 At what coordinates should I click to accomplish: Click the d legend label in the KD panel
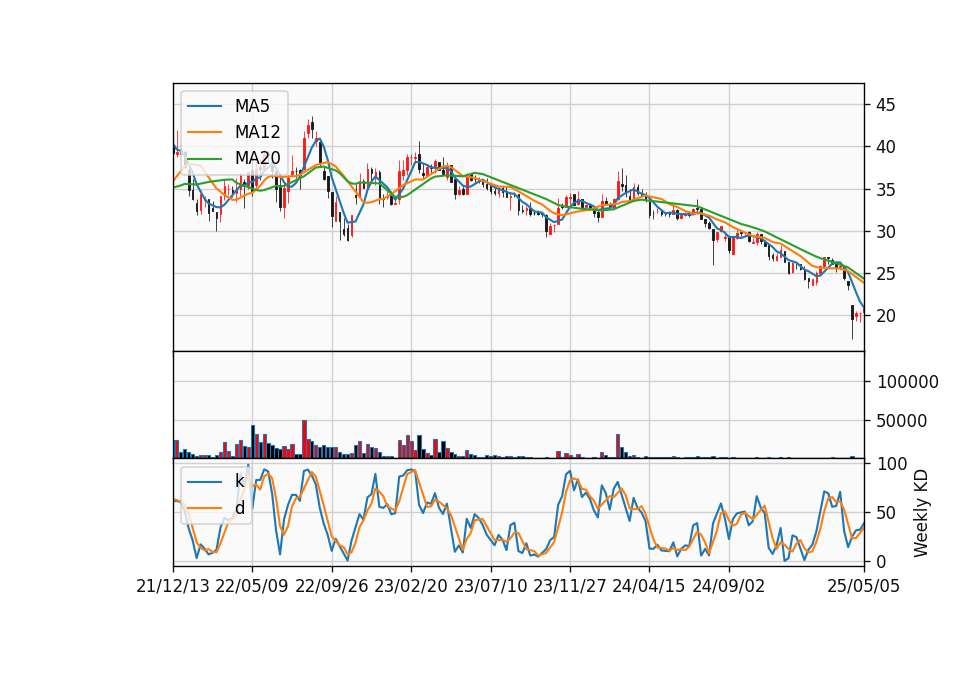pos(239,508)
